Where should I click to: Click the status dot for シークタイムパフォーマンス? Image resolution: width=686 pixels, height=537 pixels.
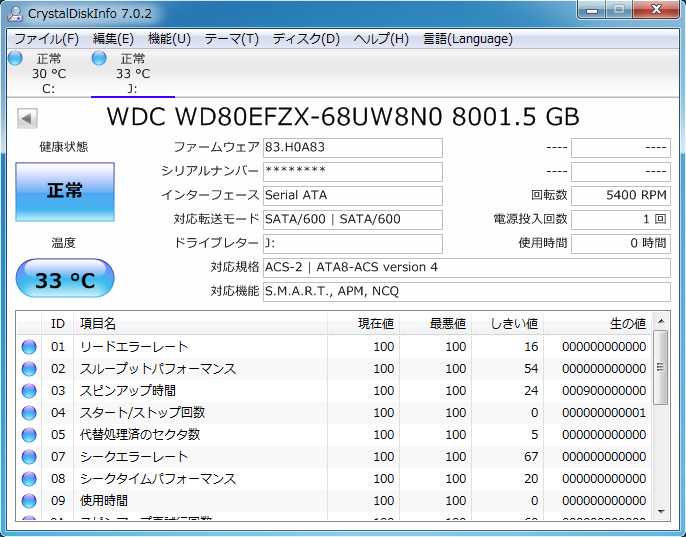pos(29,479)
